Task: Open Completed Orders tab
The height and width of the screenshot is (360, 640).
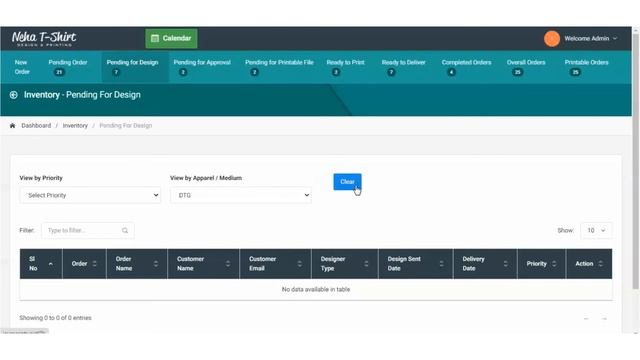Action: pos(466,67)
